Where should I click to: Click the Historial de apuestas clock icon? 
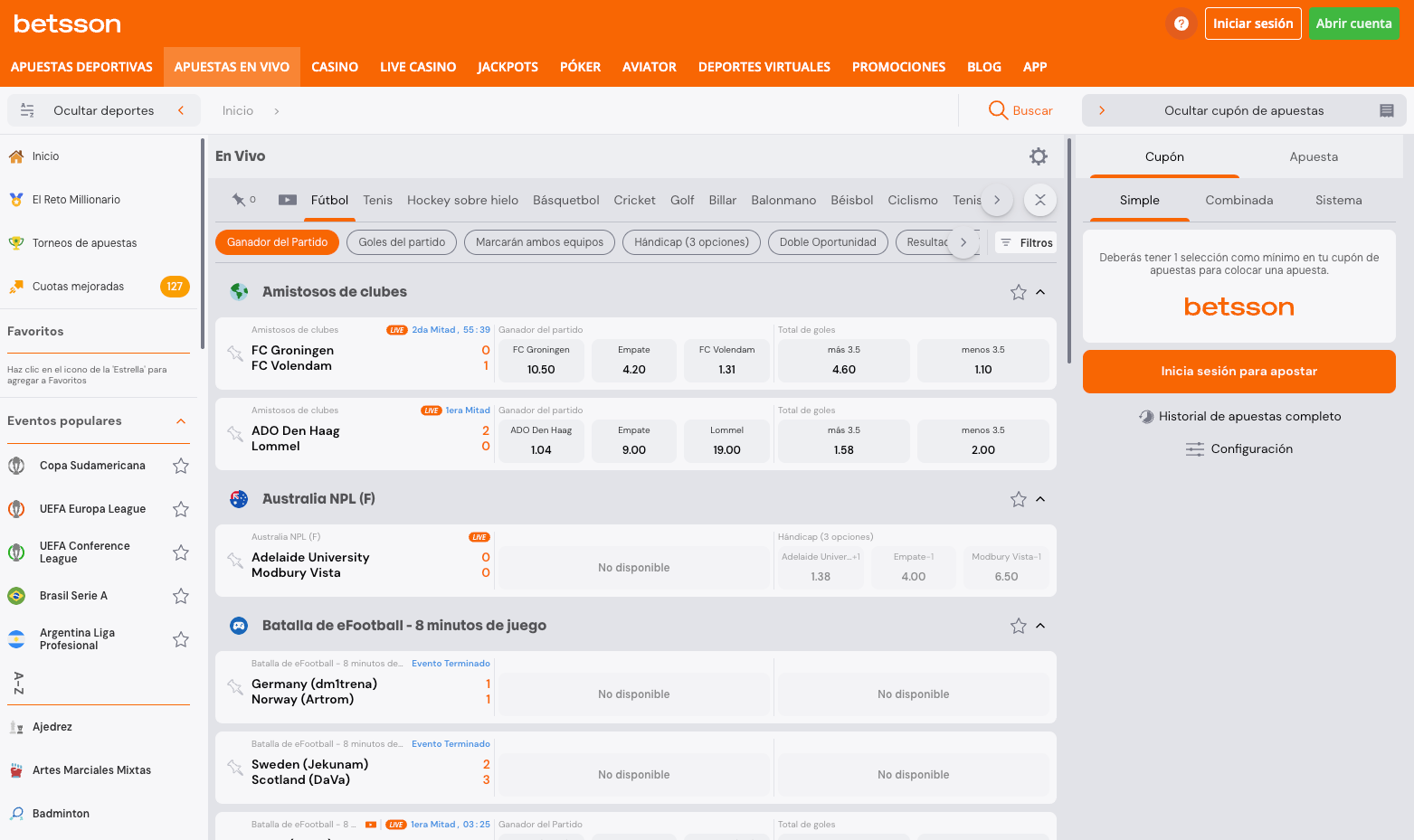click(x=1146, y=417)
